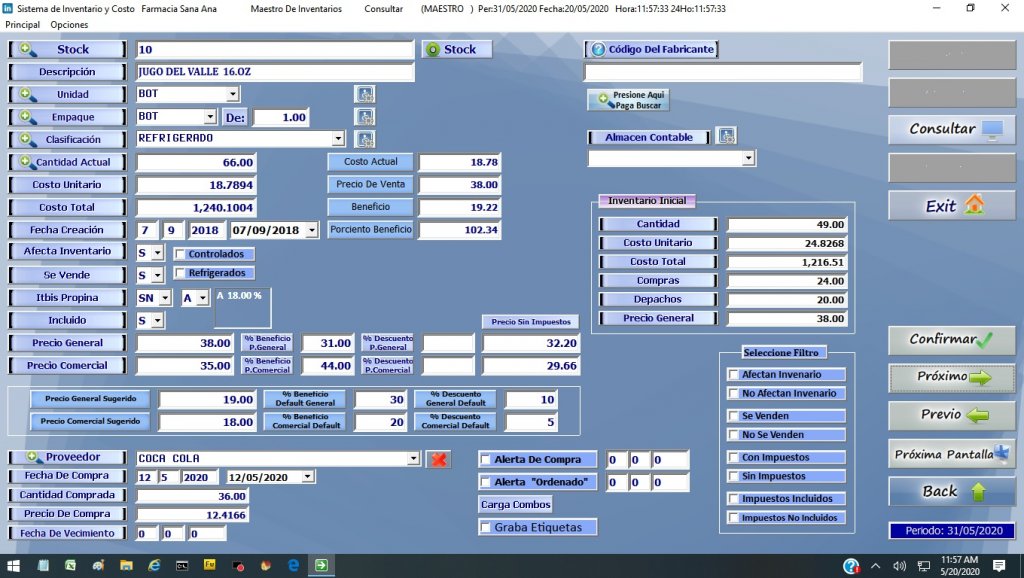
Task: Click the icon next to Almacen Contable
Action: (x=726, y=136)
